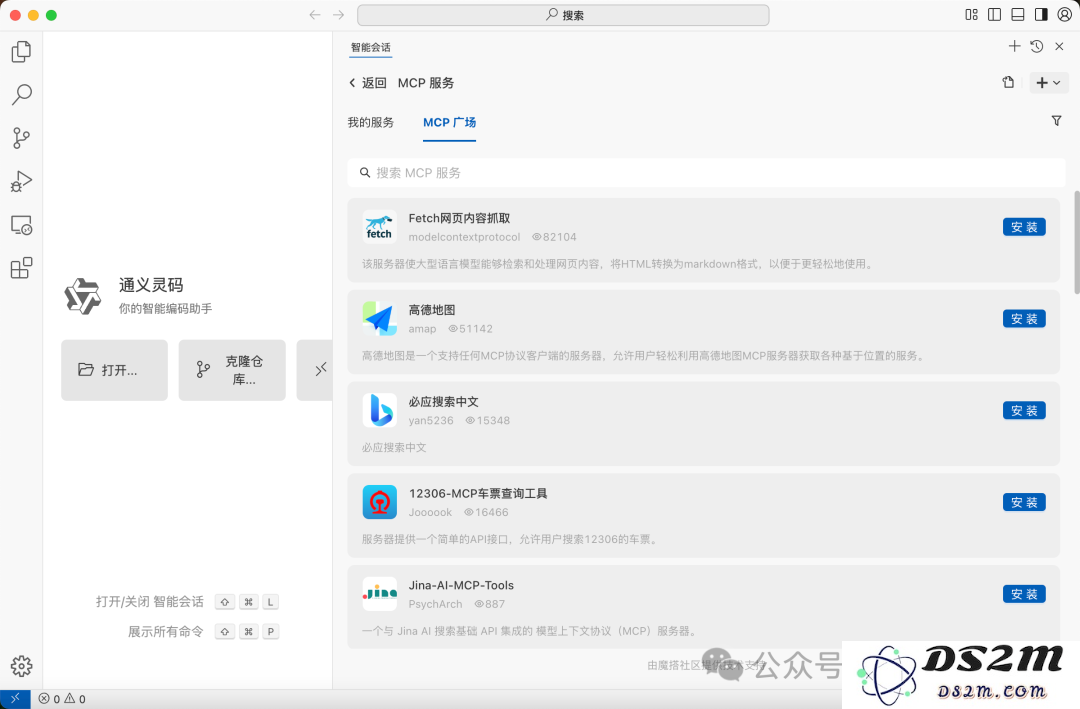
Task: Open the 12306-MCP车票查询工具 title
Action: tap(478, 493)
